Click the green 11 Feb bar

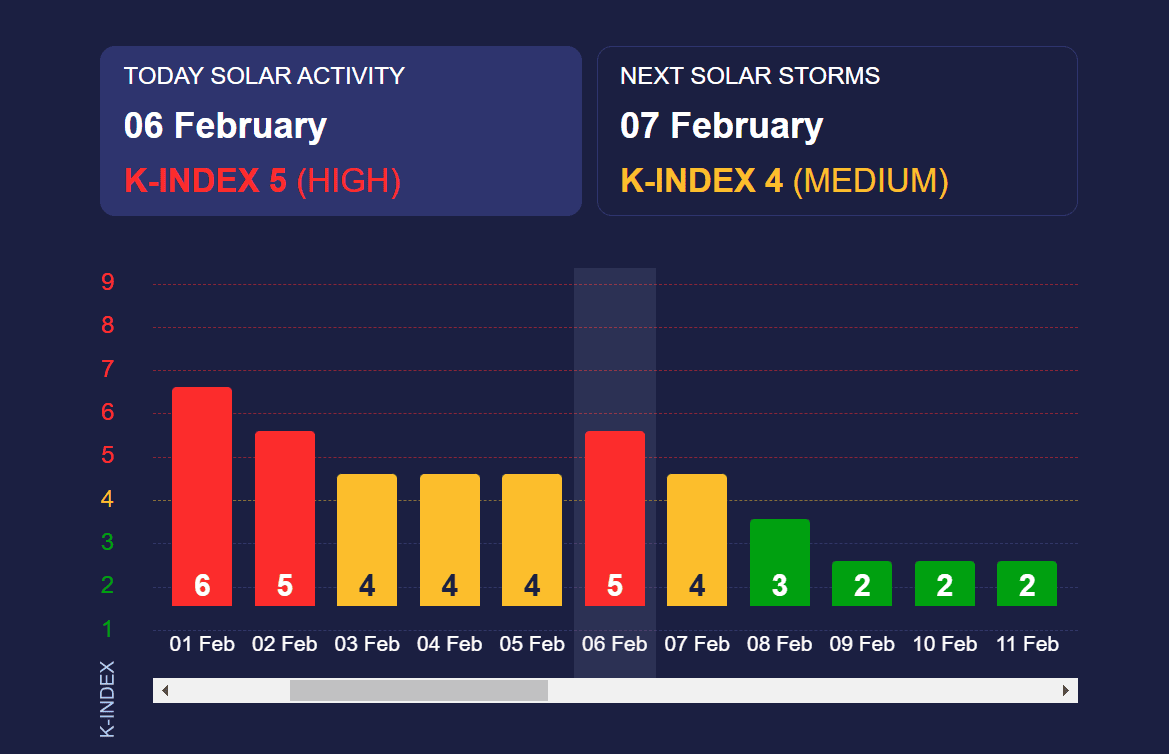pyautogui.click(x=1027, y=583)
